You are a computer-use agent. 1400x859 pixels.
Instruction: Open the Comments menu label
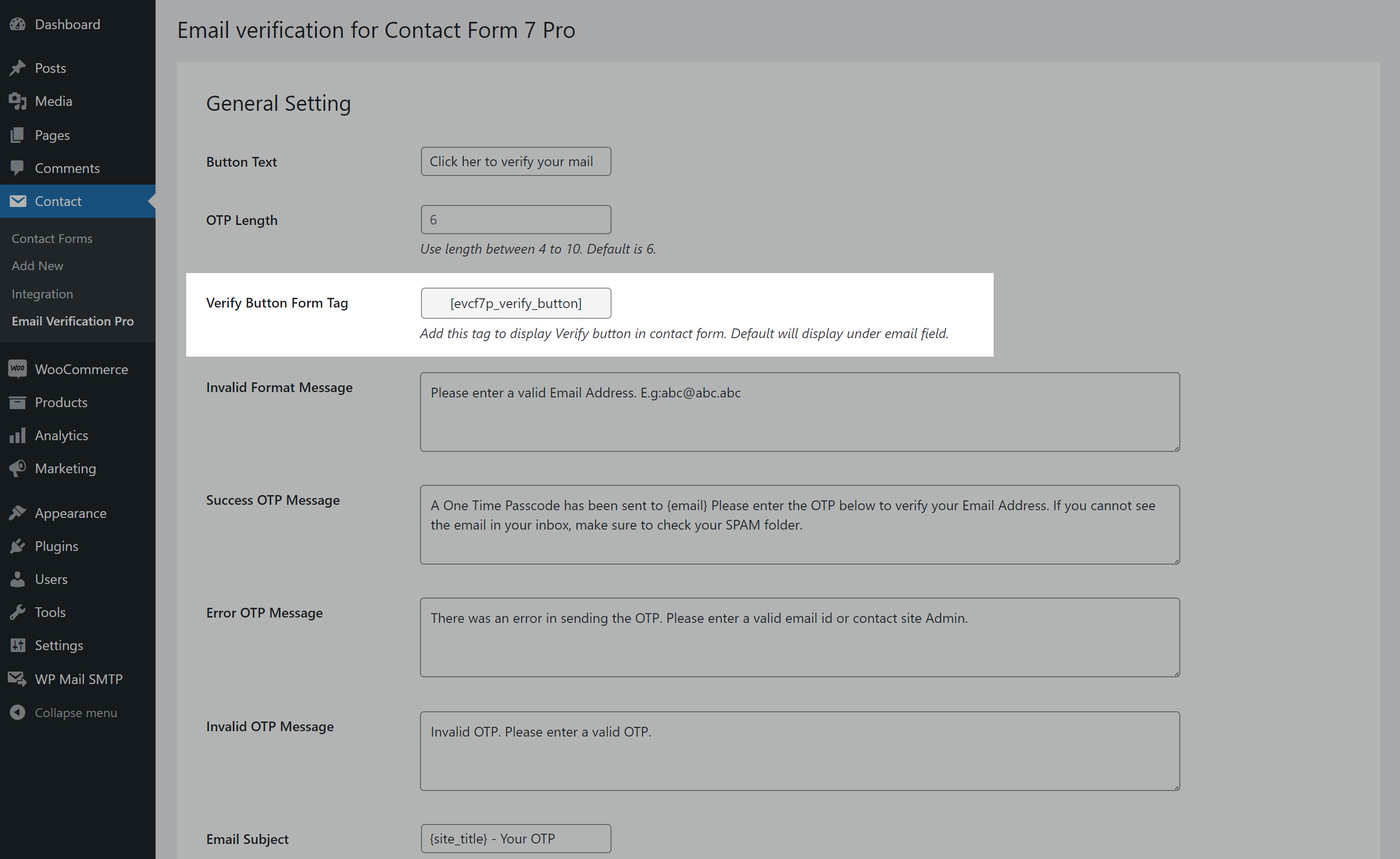pyautogui.click(x=67, y=168)
